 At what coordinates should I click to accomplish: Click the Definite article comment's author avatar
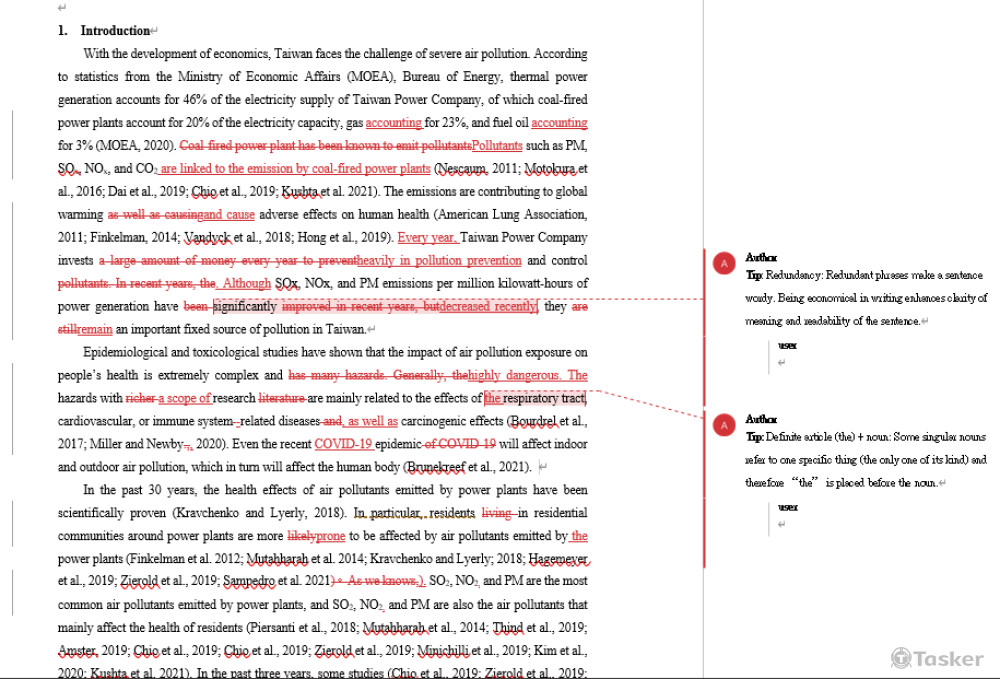722,425
